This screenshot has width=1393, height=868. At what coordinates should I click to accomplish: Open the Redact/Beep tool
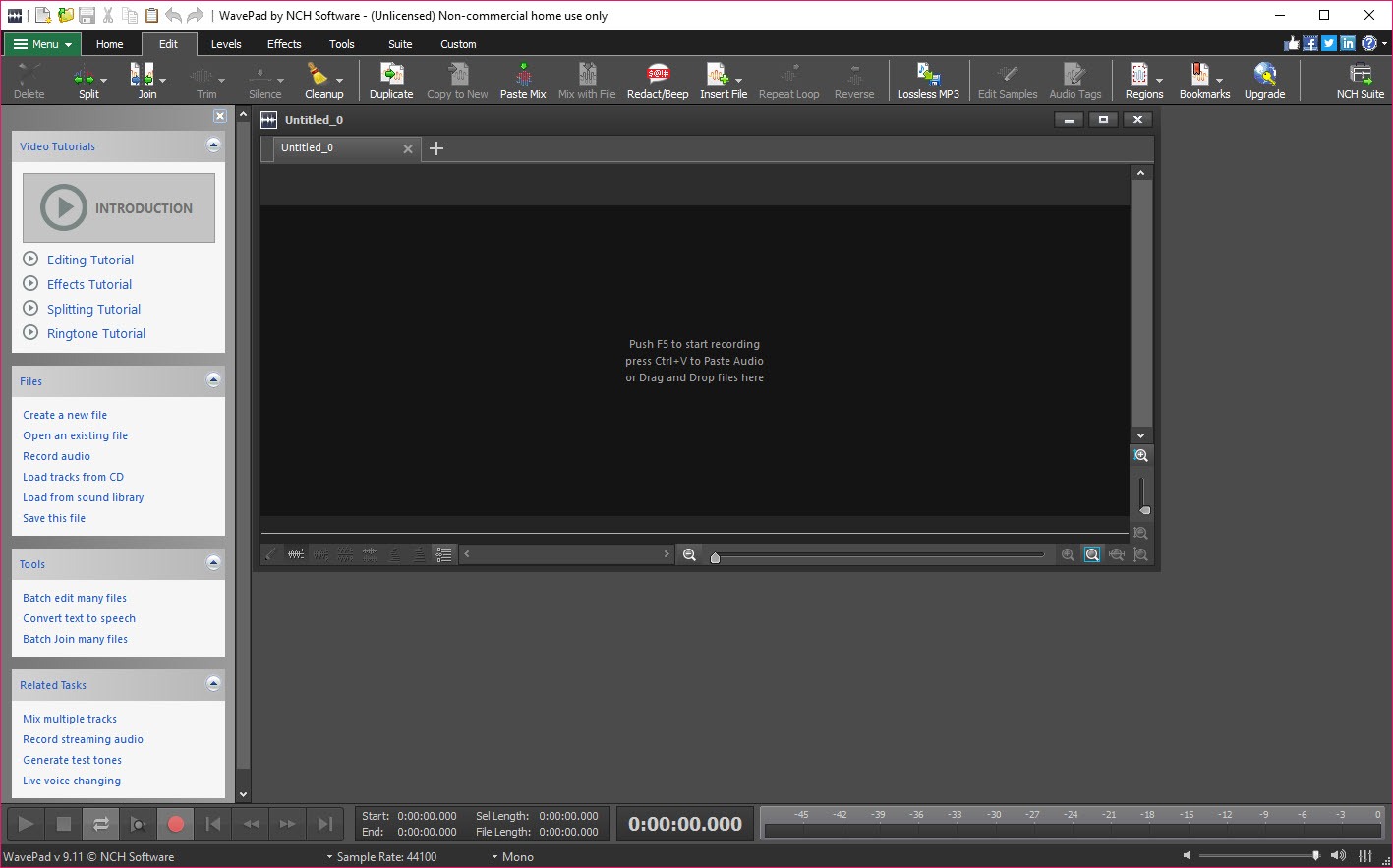(658, 81)
